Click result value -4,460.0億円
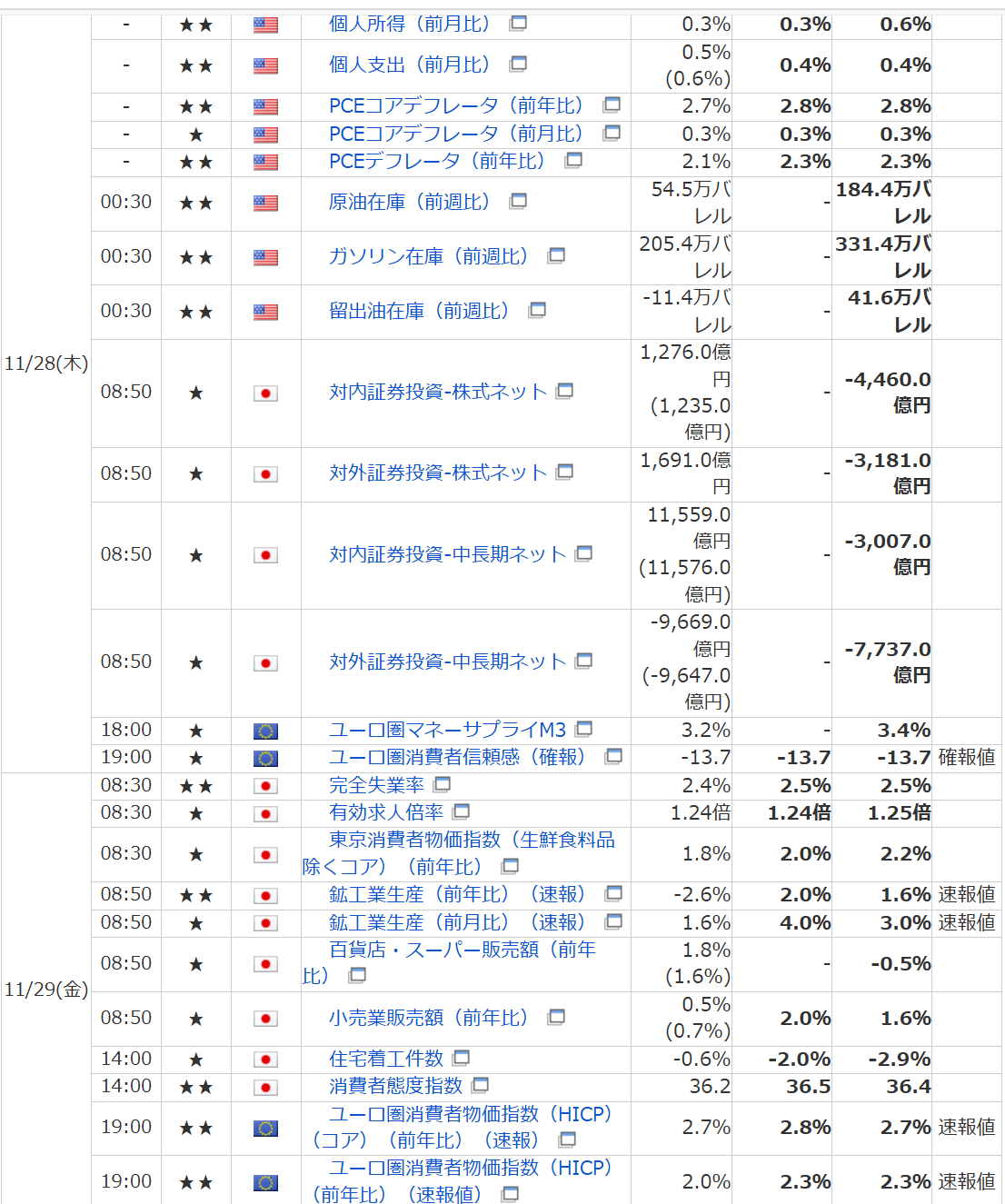 (x=888, y=393)
